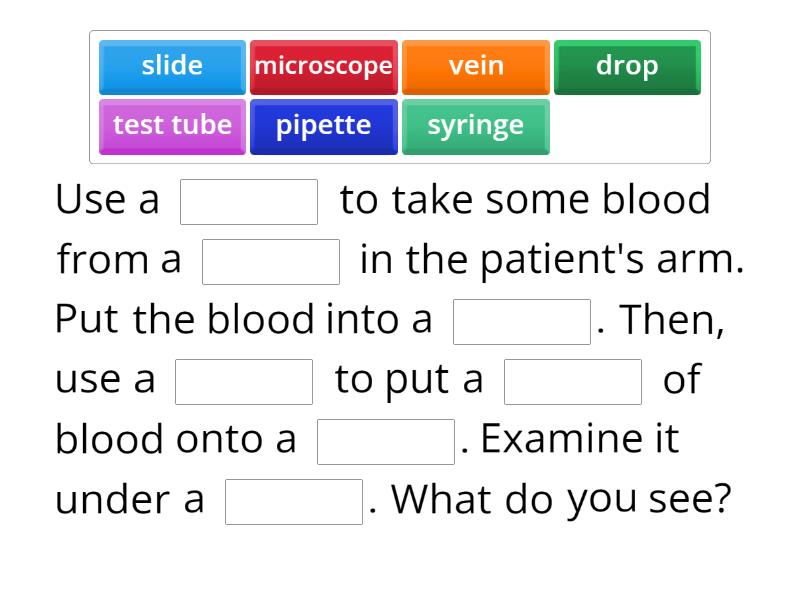The image size is (800, 600).
Task: Click the blank after "under a"
Action: pos(295,500)
